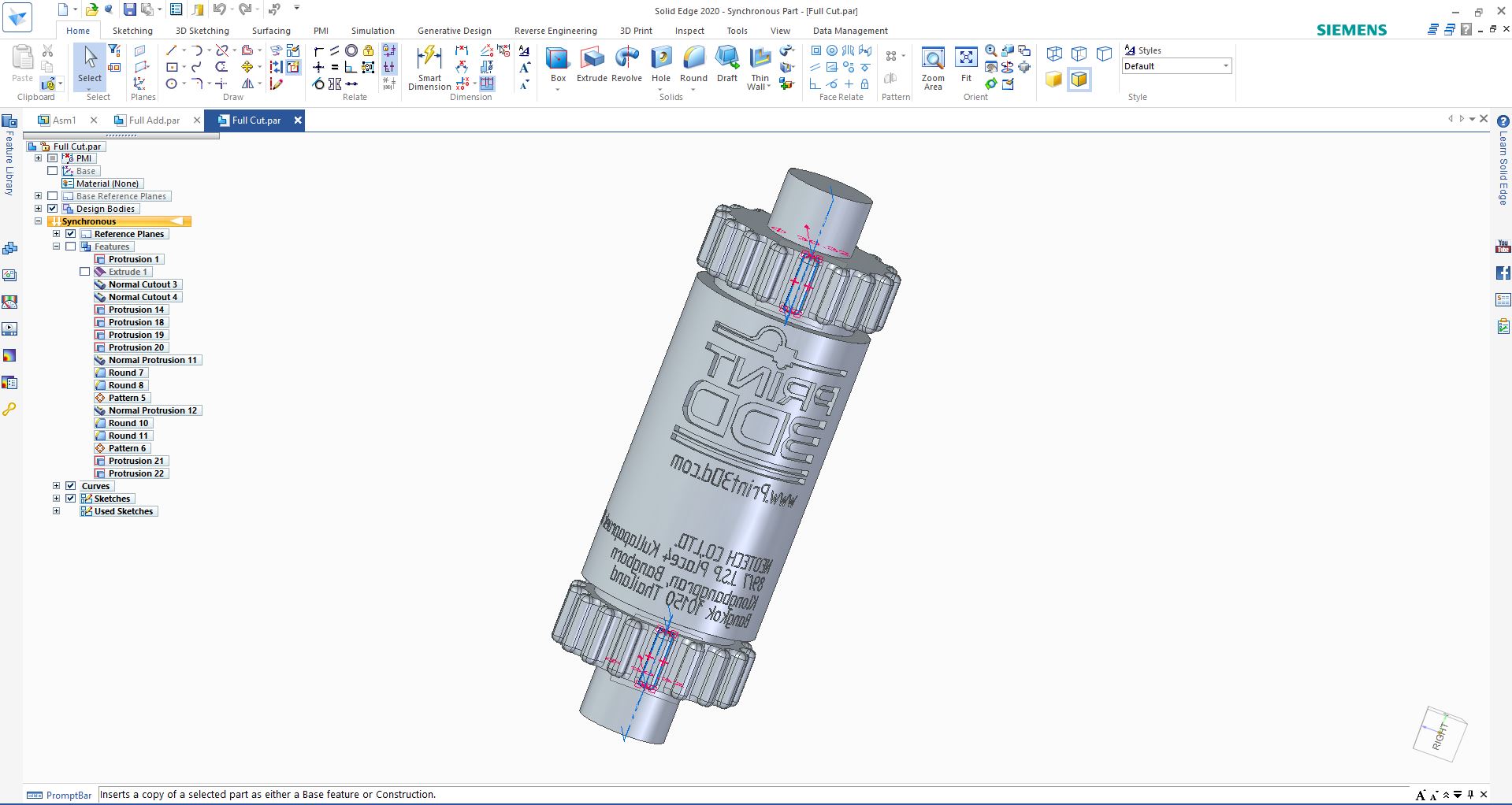Collapse the Features node
This screenshot has width=1512, height=805.
[56, 247]
